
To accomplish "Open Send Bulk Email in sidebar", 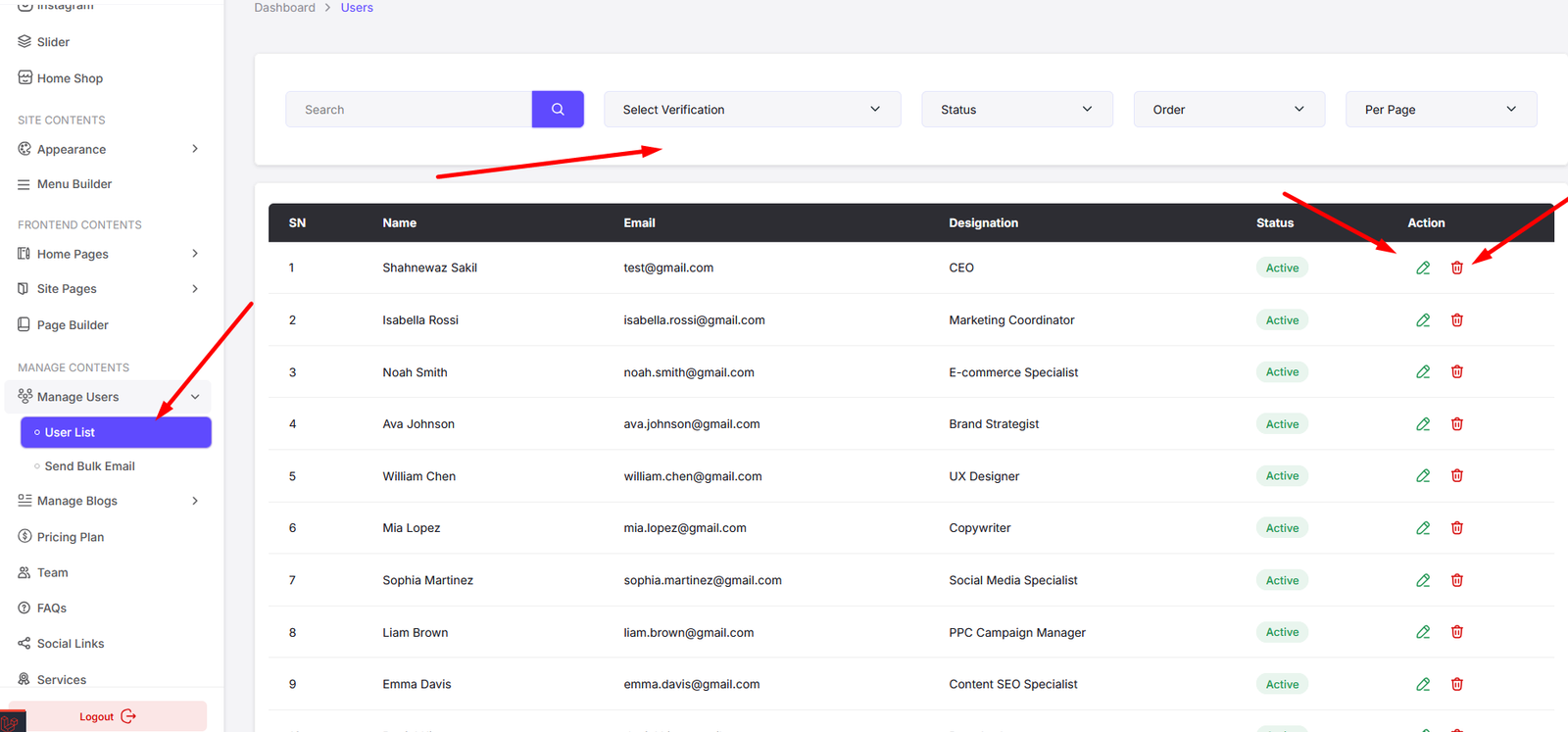I will [x=90, y=466].
